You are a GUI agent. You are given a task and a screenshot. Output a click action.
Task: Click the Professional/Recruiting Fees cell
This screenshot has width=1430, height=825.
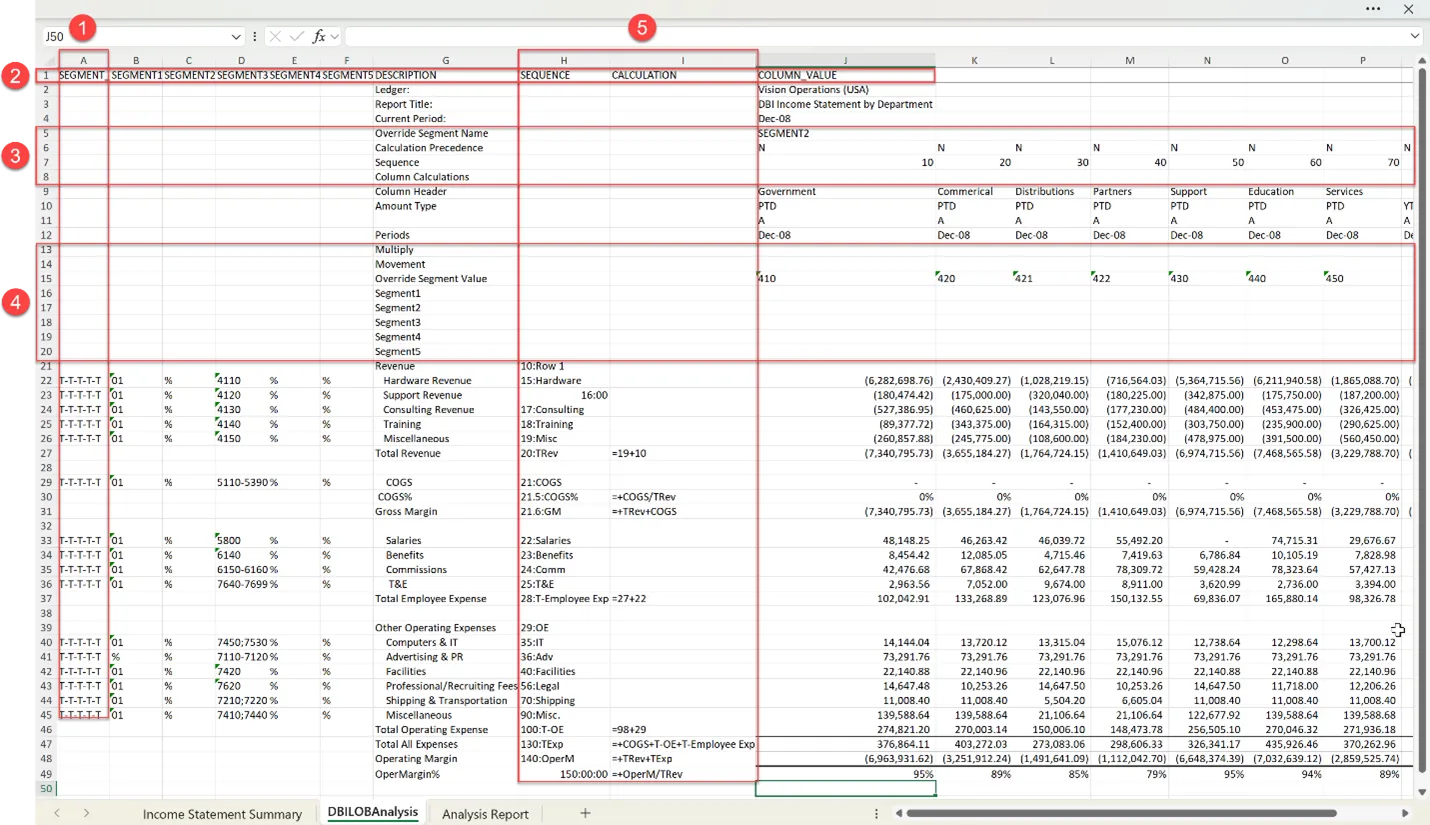click(445, 686)
